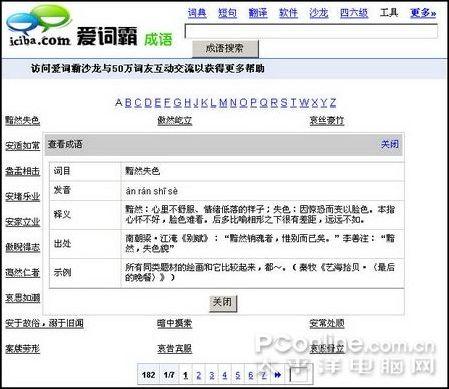Screen dimensions: 449x389
Task: Select letter R in alphabet index
Action: [274, 103]
